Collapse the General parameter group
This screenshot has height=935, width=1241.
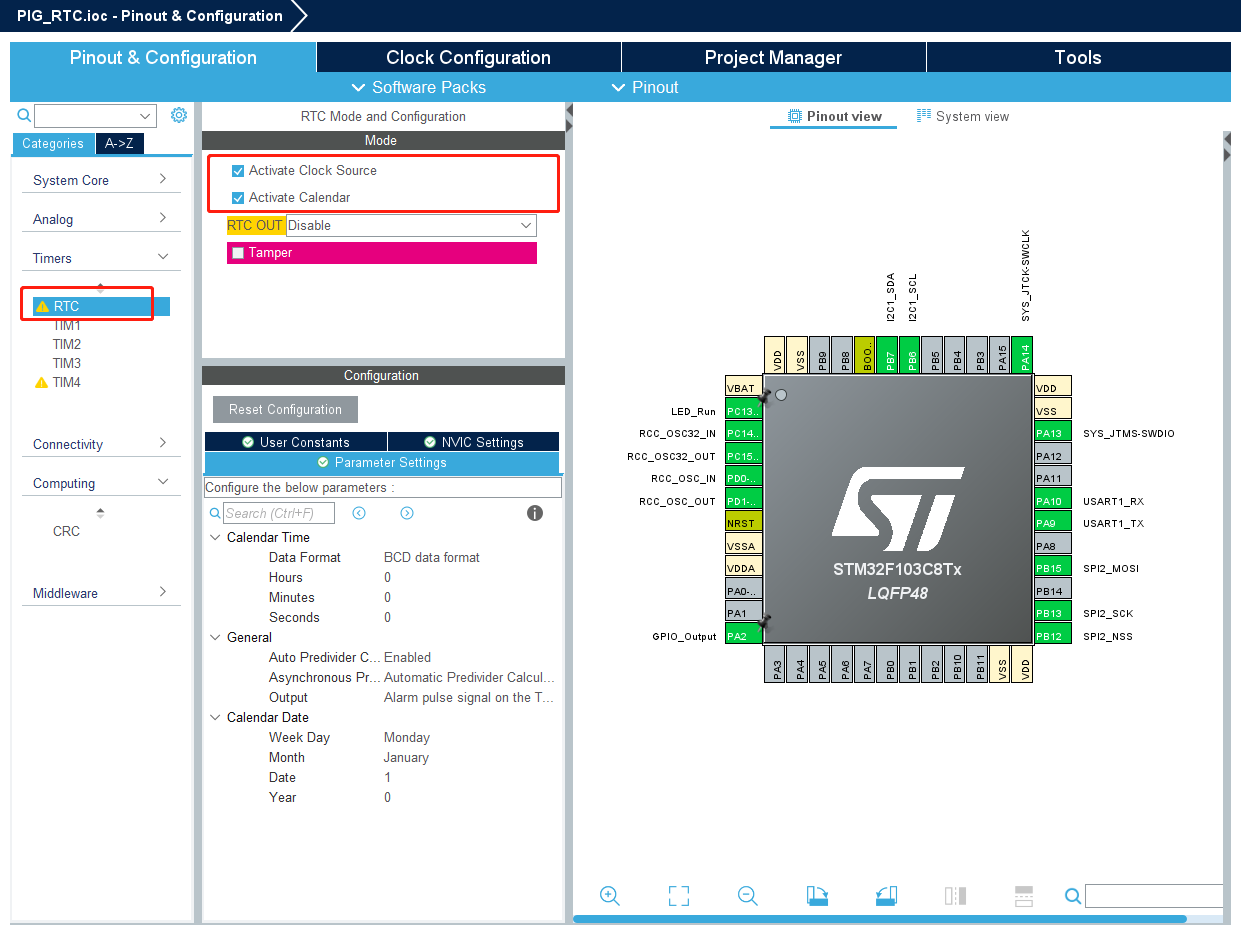[215, 637]
